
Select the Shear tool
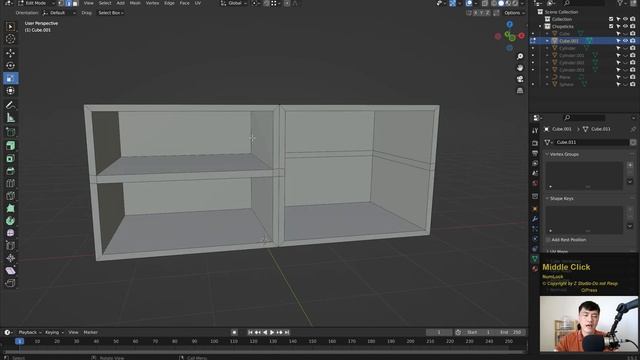[11, 270]
